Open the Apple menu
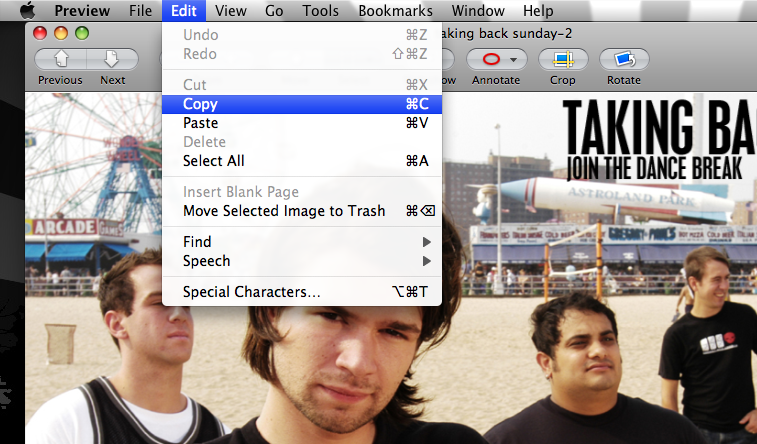This screenshot has height=444, width=757. pos(28,10)
